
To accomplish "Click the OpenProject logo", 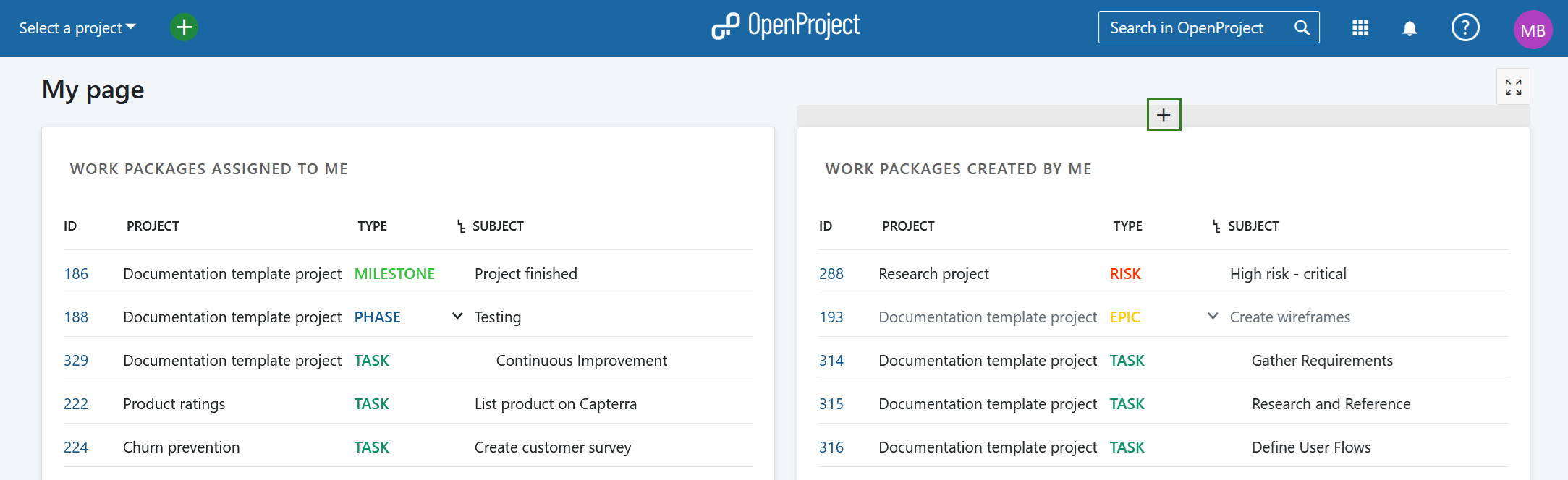I will (x=785, y=27).
